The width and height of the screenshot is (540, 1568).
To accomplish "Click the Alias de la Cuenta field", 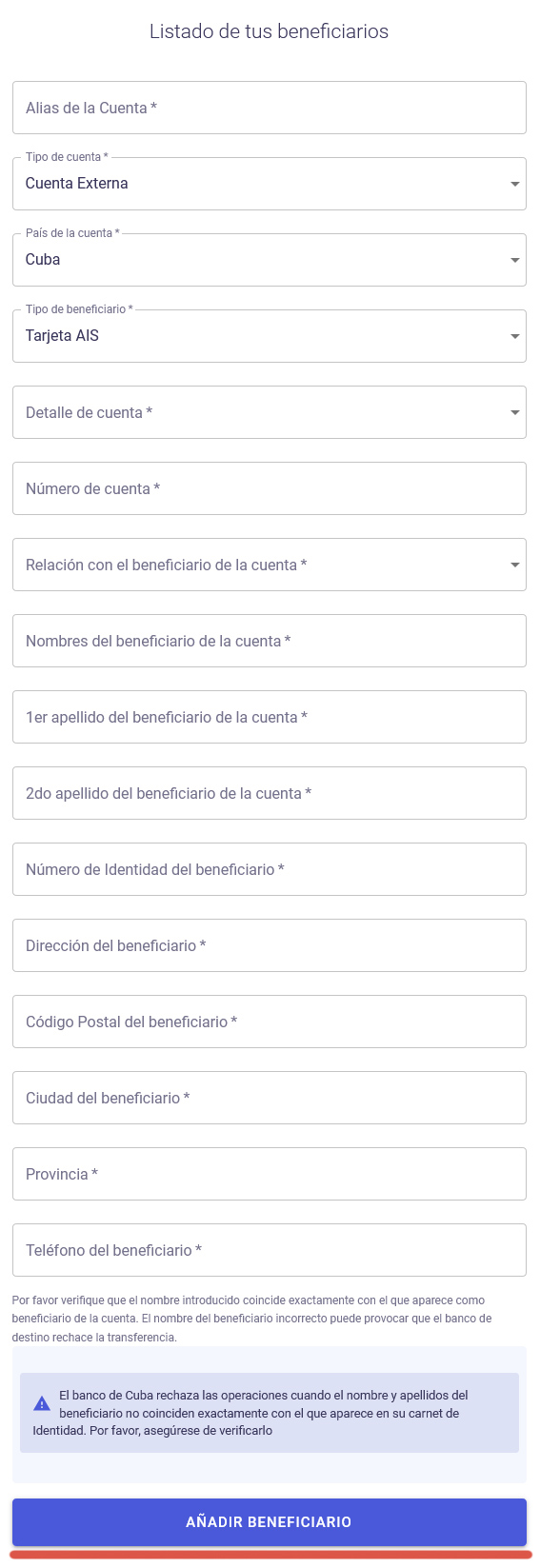I will pos(270,108).
